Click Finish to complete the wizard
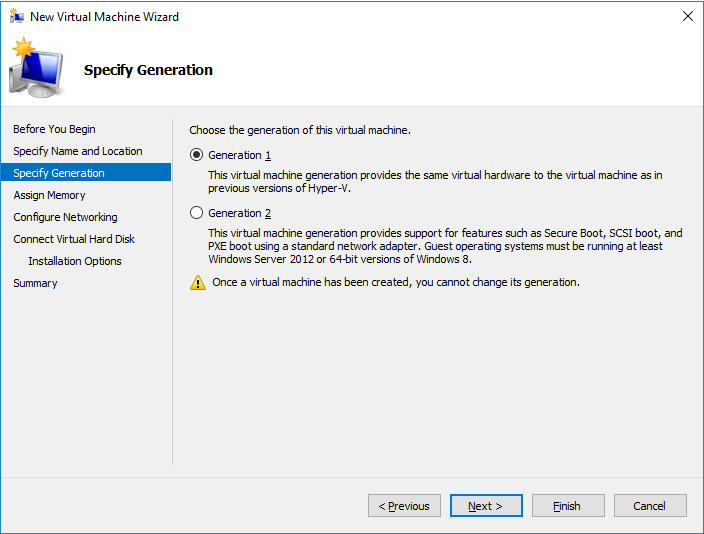Screen dimensions: 704x534 (568, 506)
